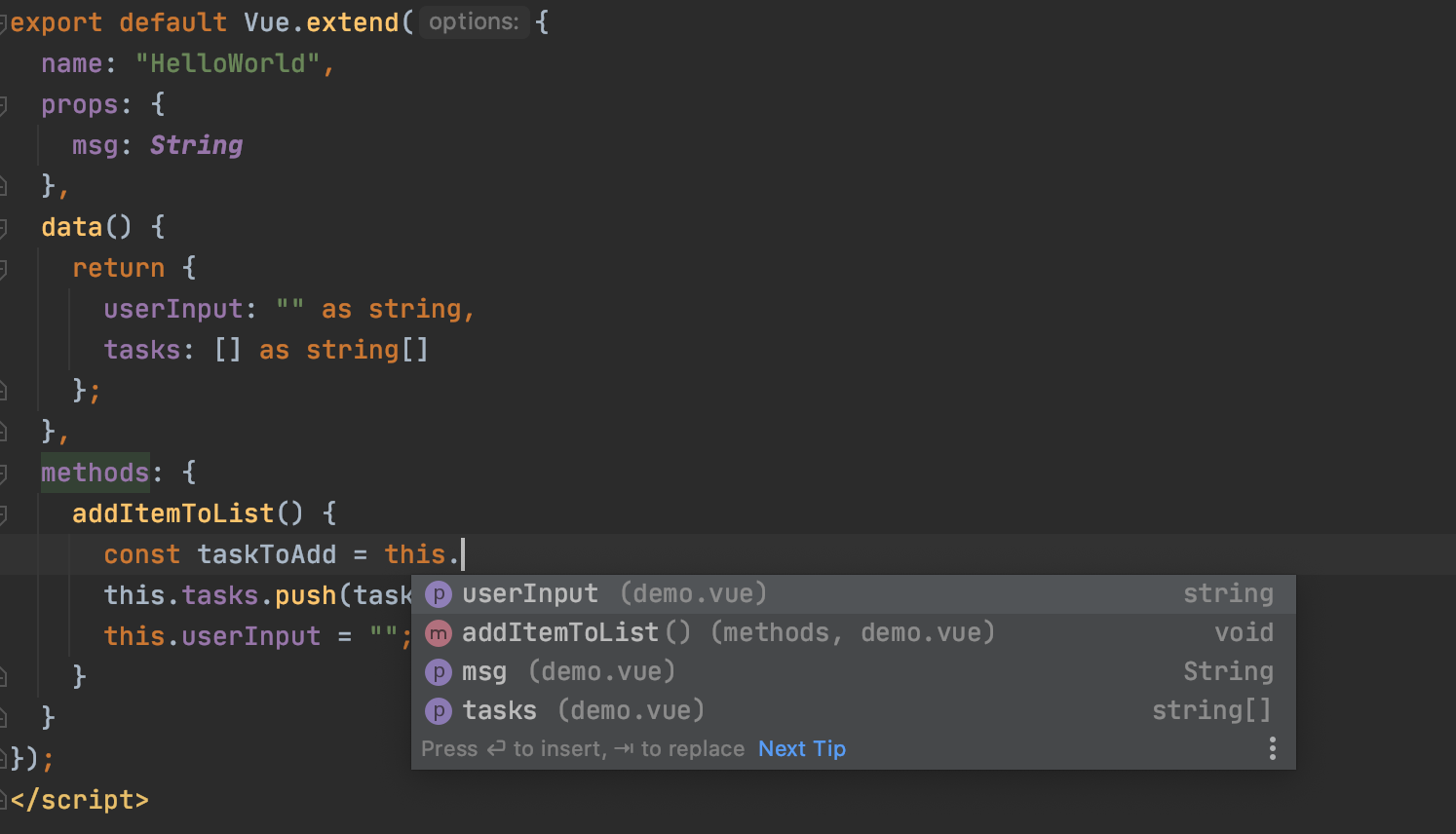The height and width of the screenshot is (834, 1456).
Task: Select msg completion suggestion
Action: (853, 672)
